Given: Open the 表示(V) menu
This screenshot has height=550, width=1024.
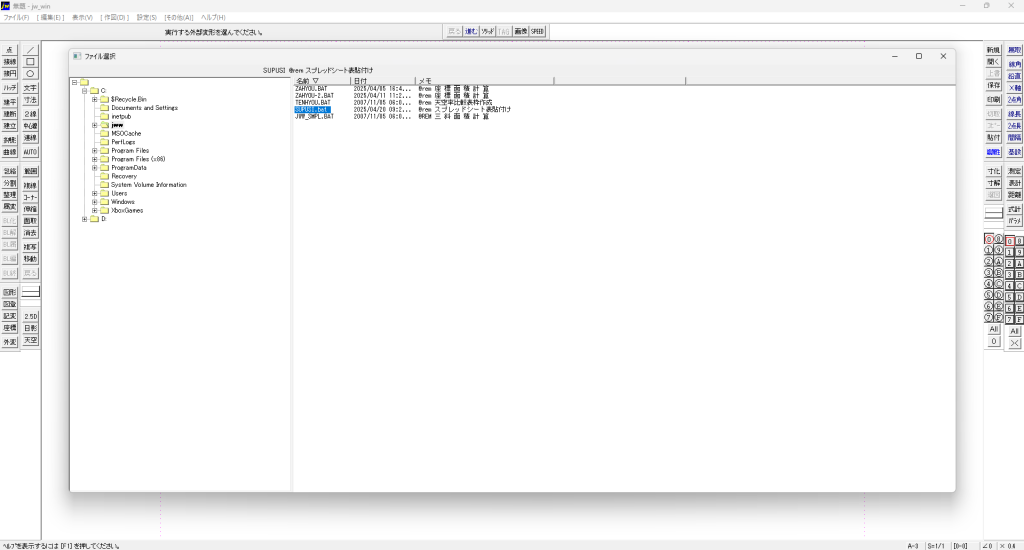Looking at the screenshot, I should click(82, 18).
